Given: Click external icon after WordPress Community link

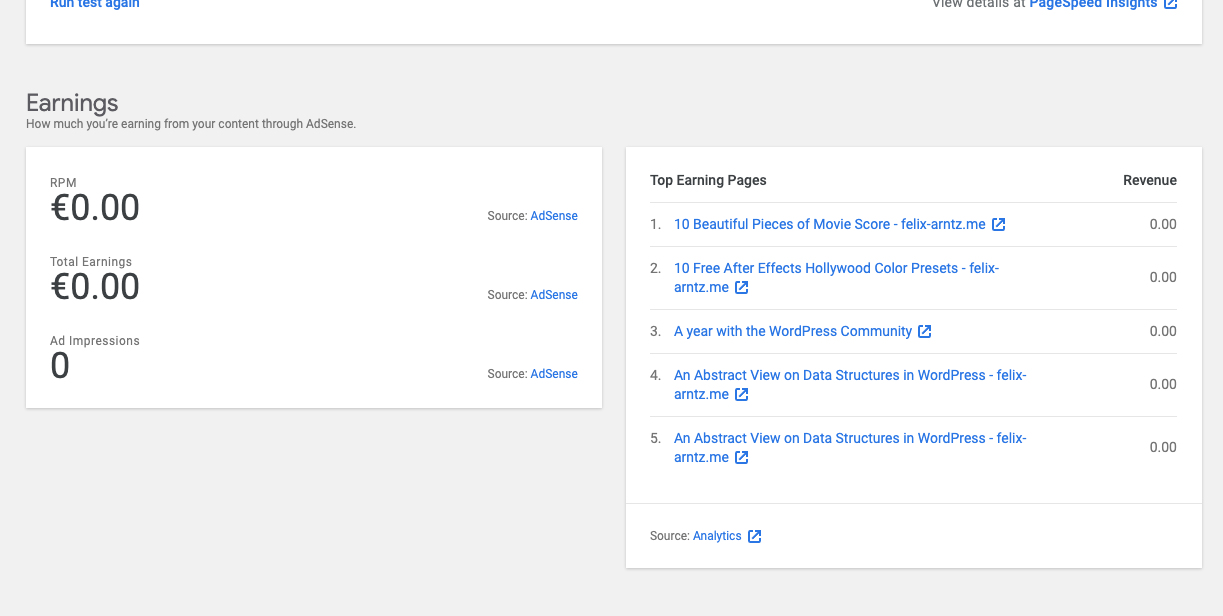Looking at the screenshot, I should point(925,332).
